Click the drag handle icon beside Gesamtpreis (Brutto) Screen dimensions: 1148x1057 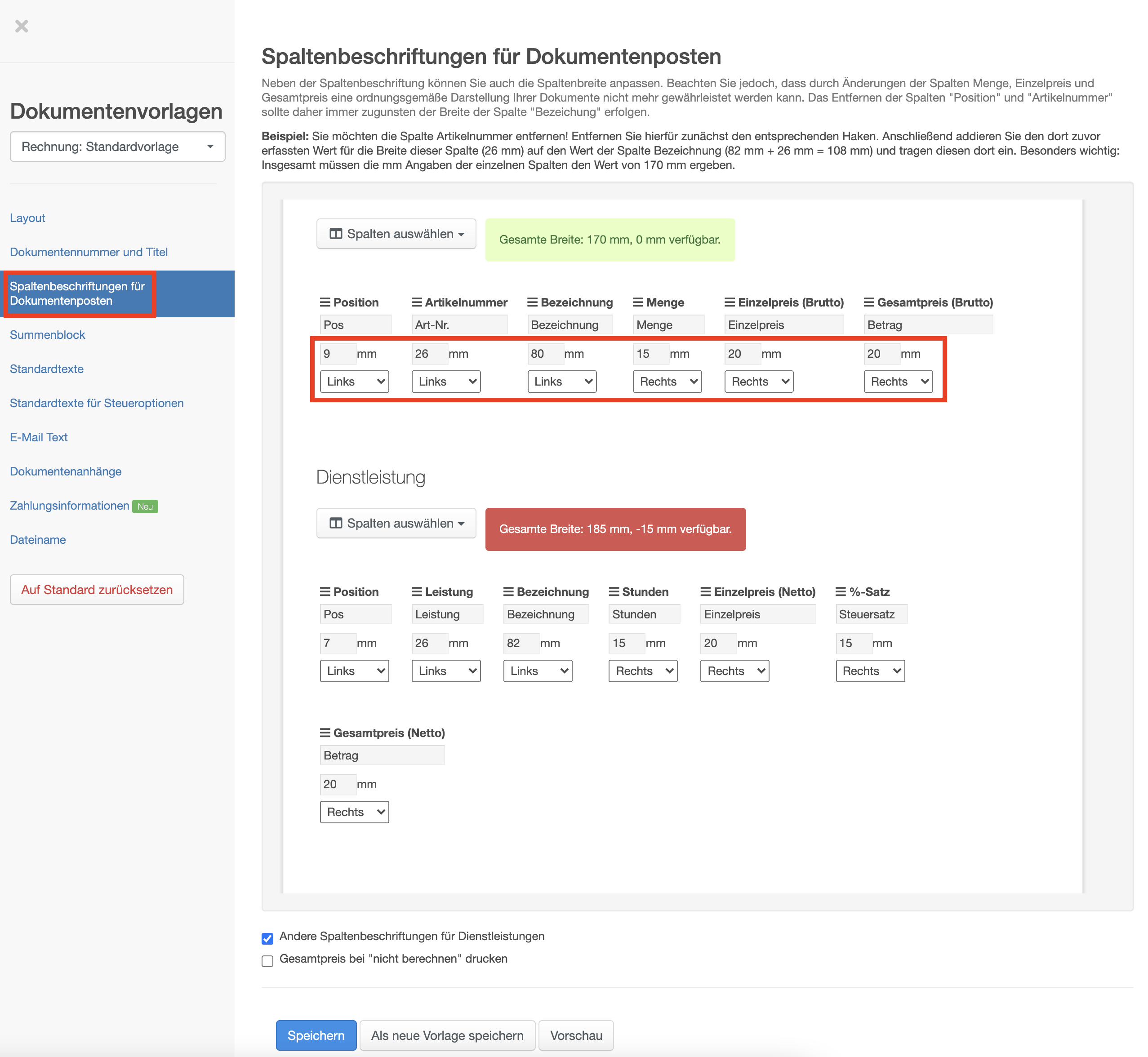(869, 302)
